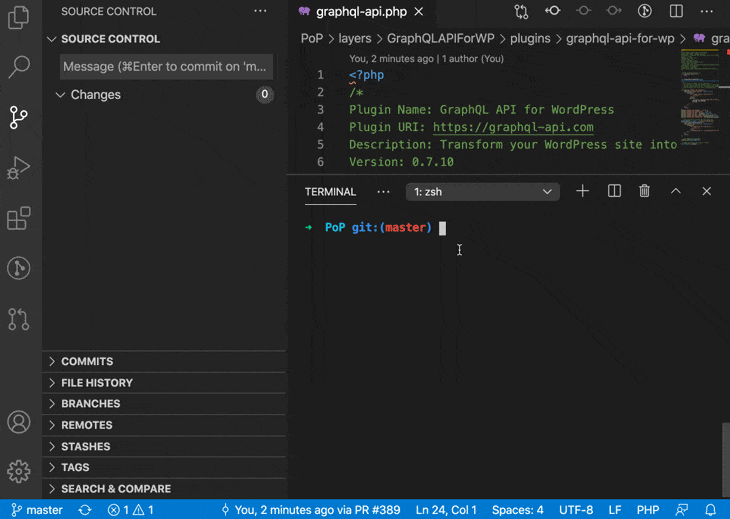Click the graphql-api-for-wp breadcrumb item

[x=620, y=39]
